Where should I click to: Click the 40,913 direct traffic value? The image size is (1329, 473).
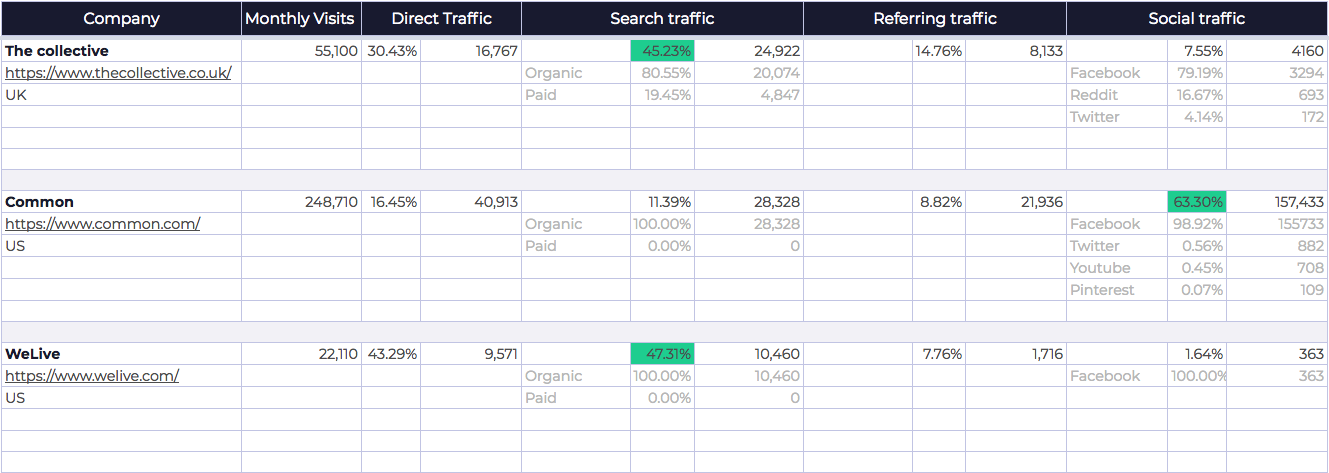click(x=471, y=202)
